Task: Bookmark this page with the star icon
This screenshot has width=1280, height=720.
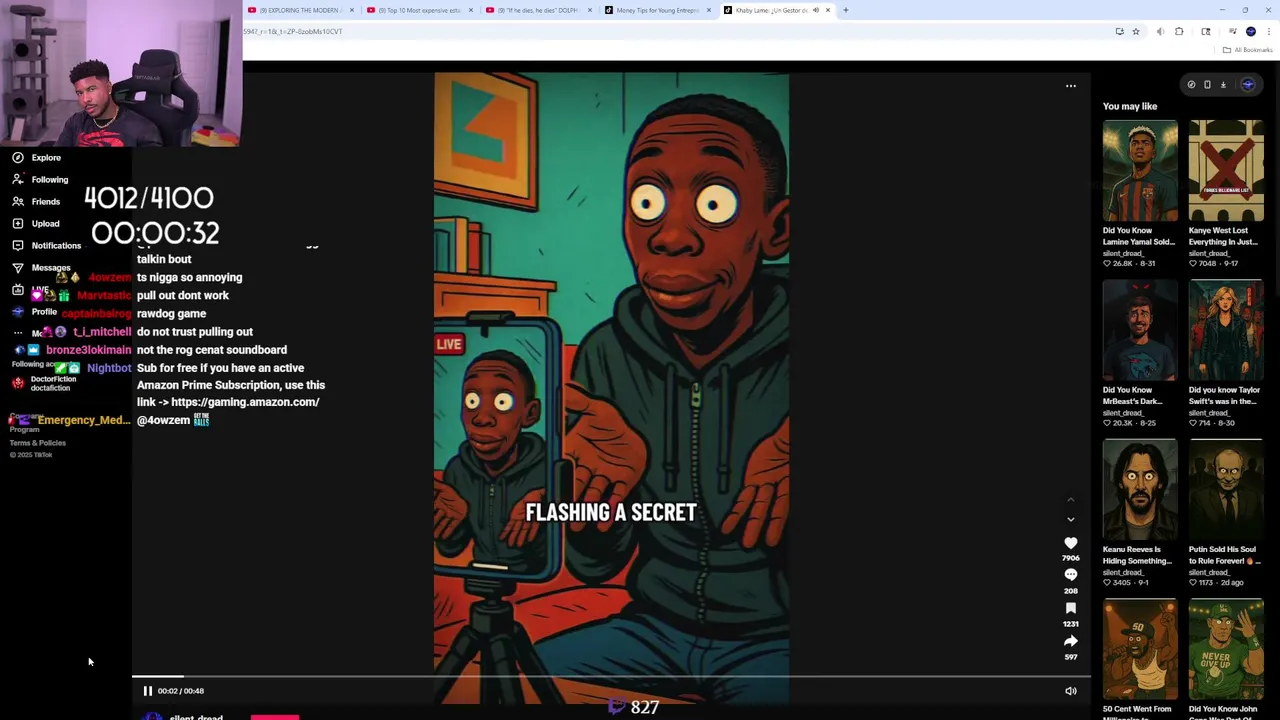Action: click(x=1135, y=32)
